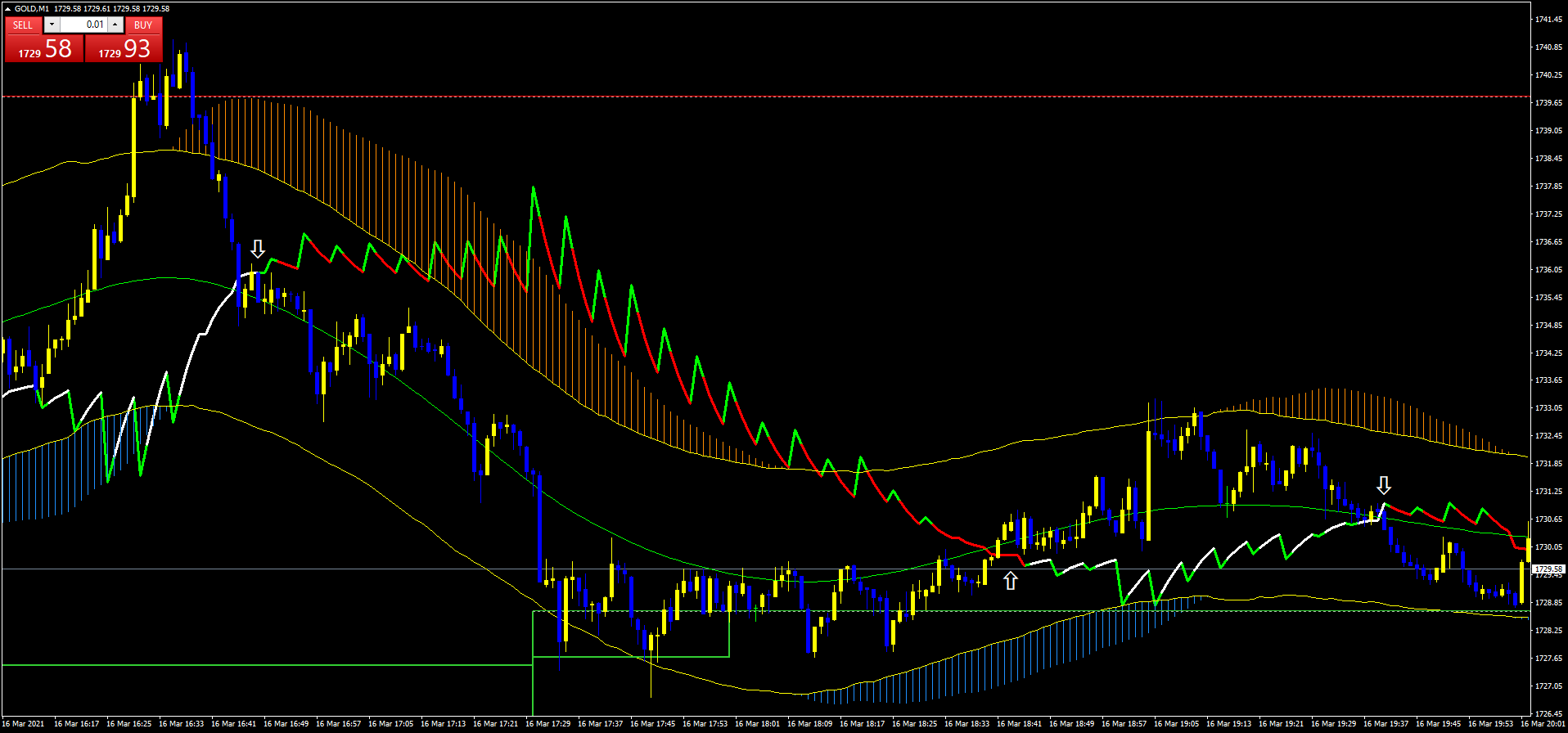Click the GOLD,M1 chart title text
Screen dimensions: 1568x733
tap(31, 9)
